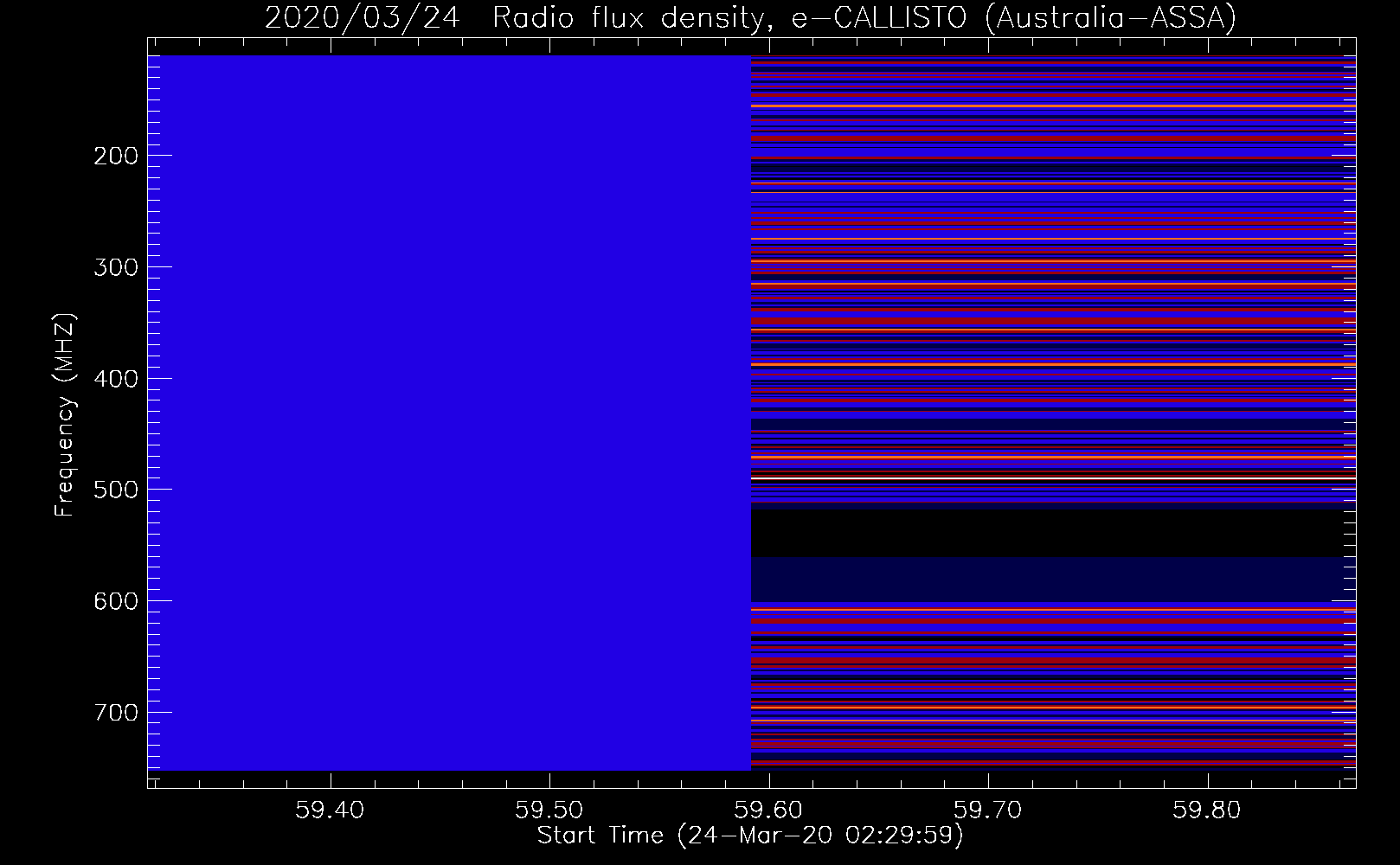Click the 400 frequency tick label
1400x865 pixels.
click(115, 379)
